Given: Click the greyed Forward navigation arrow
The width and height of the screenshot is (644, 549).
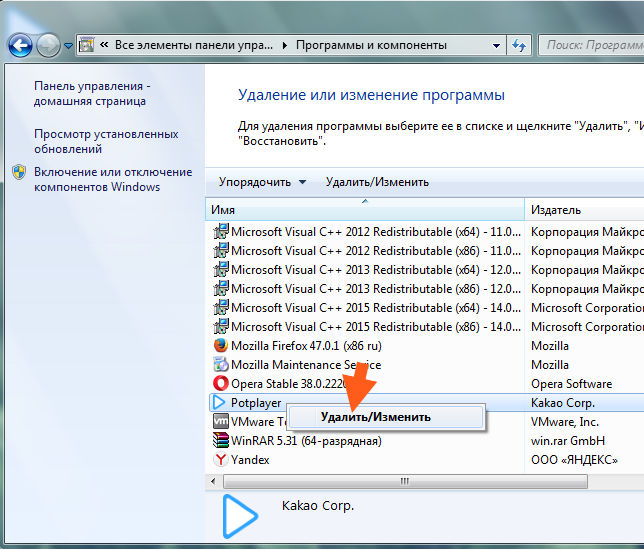Looking at the screenshot, I should [48, 45].
